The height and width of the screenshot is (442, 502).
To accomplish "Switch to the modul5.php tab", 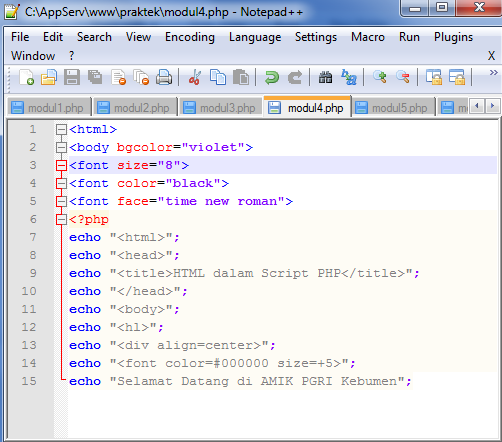I will click(x=393, y=108).
